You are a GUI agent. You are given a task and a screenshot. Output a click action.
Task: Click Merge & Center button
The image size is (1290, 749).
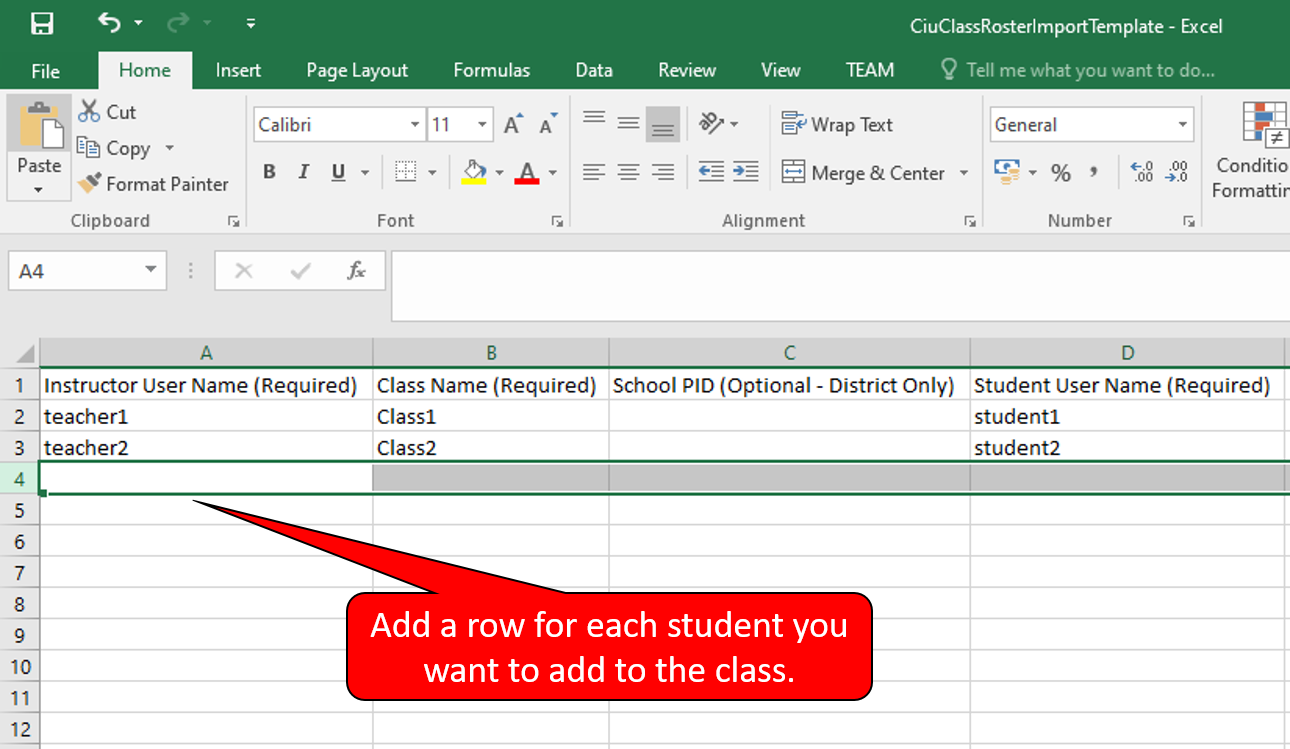(x=862, y=173)
